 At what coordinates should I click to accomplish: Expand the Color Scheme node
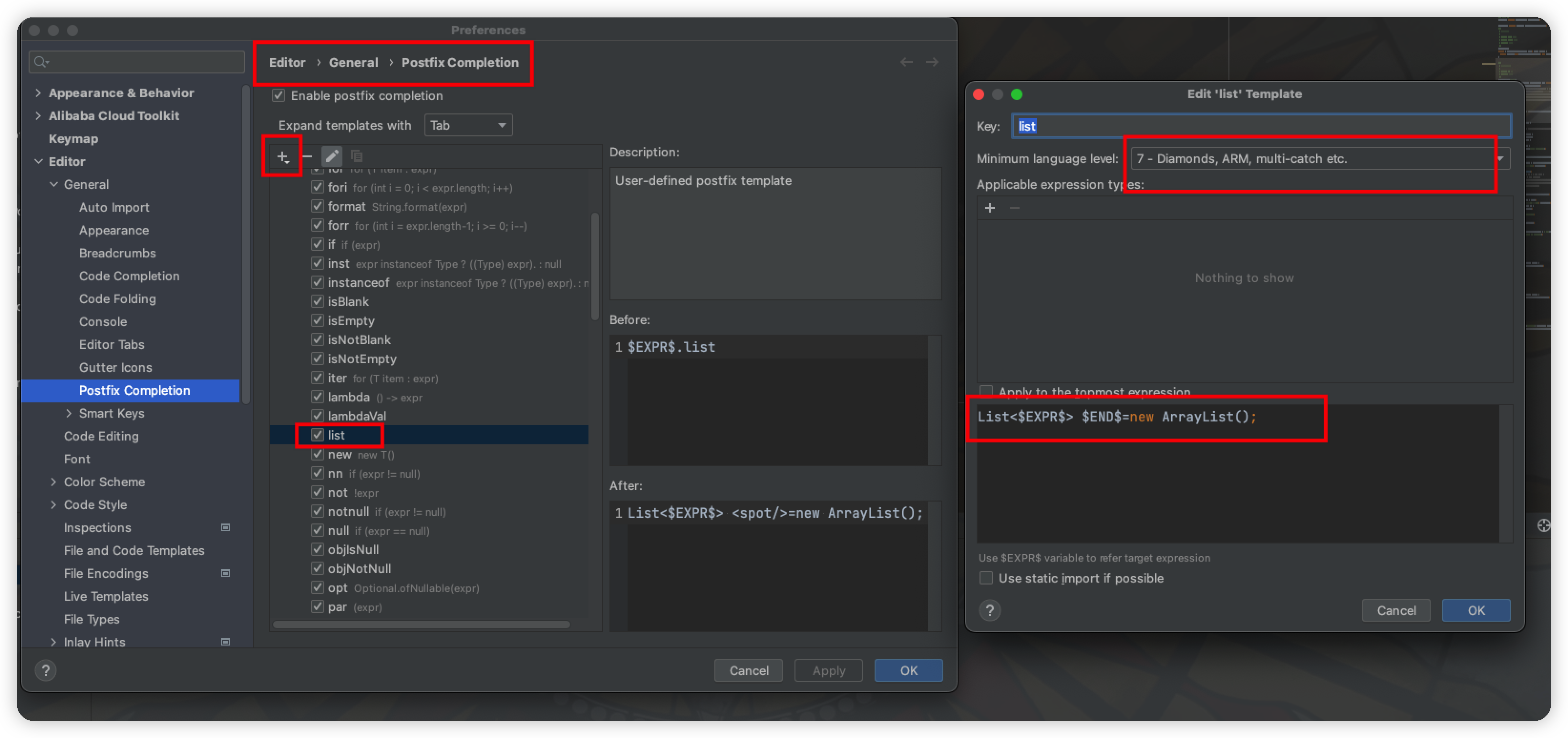point(53,482)
